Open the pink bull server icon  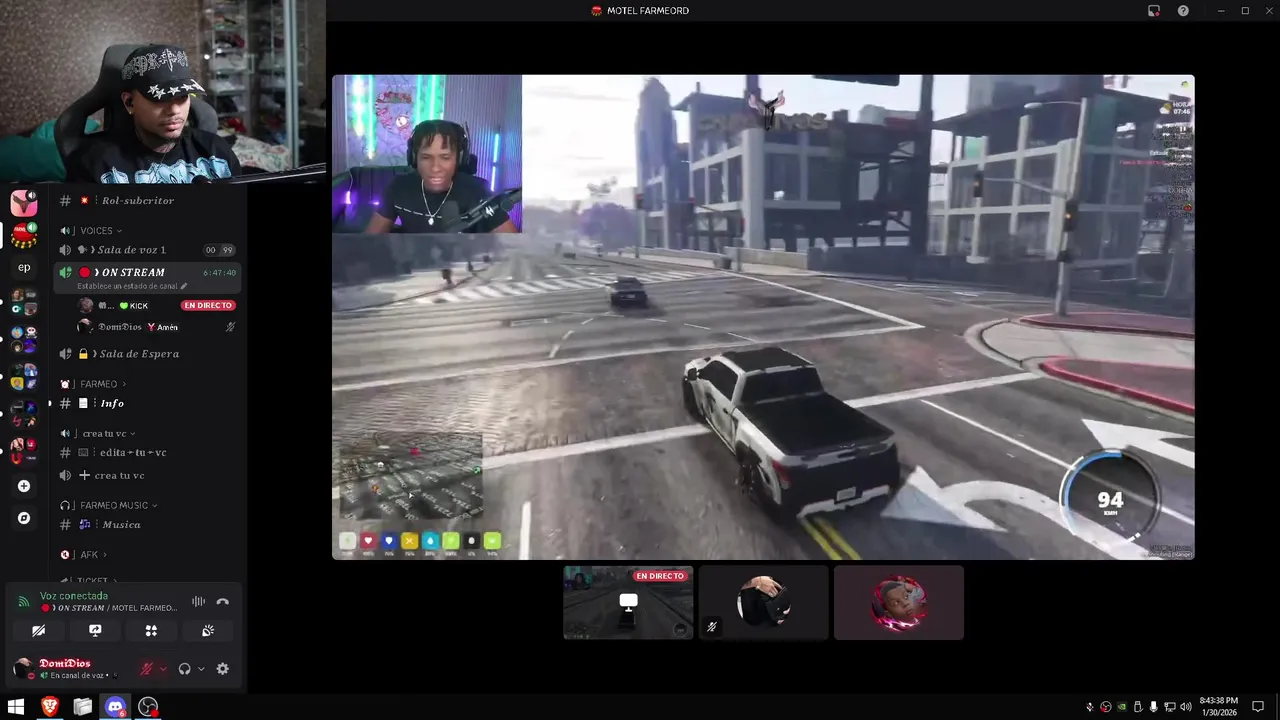(24, 203)
